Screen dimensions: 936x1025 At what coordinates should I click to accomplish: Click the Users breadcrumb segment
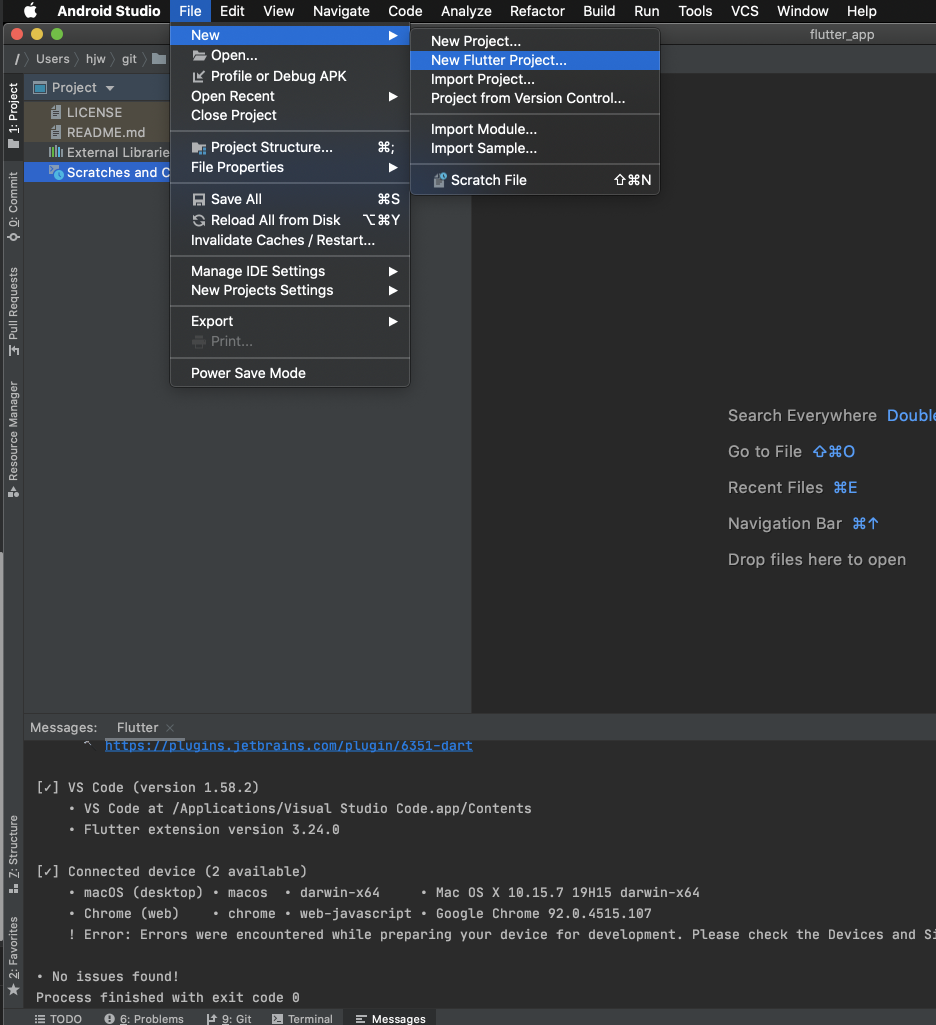click(52, 59)
